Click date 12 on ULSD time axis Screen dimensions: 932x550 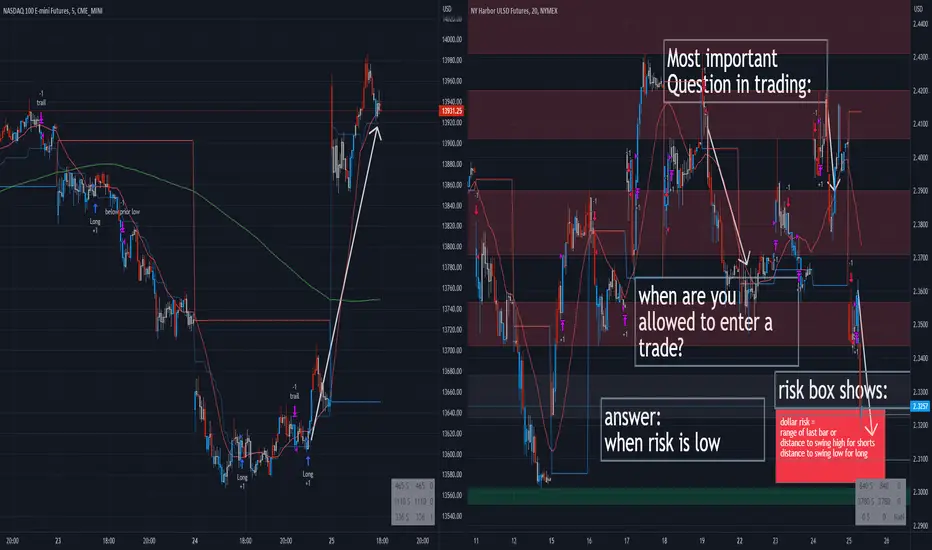point(514,541)
